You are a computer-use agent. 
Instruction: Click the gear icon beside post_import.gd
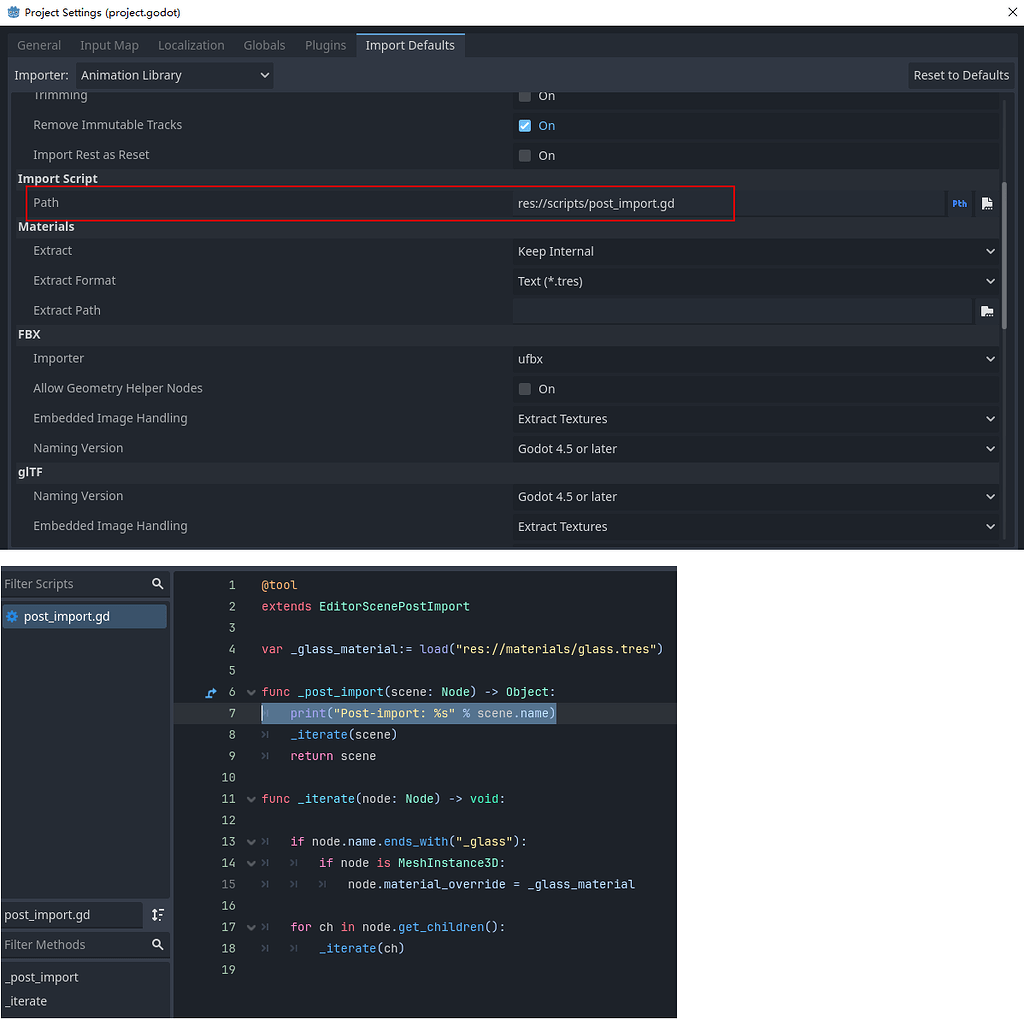(x=12, y=616)
